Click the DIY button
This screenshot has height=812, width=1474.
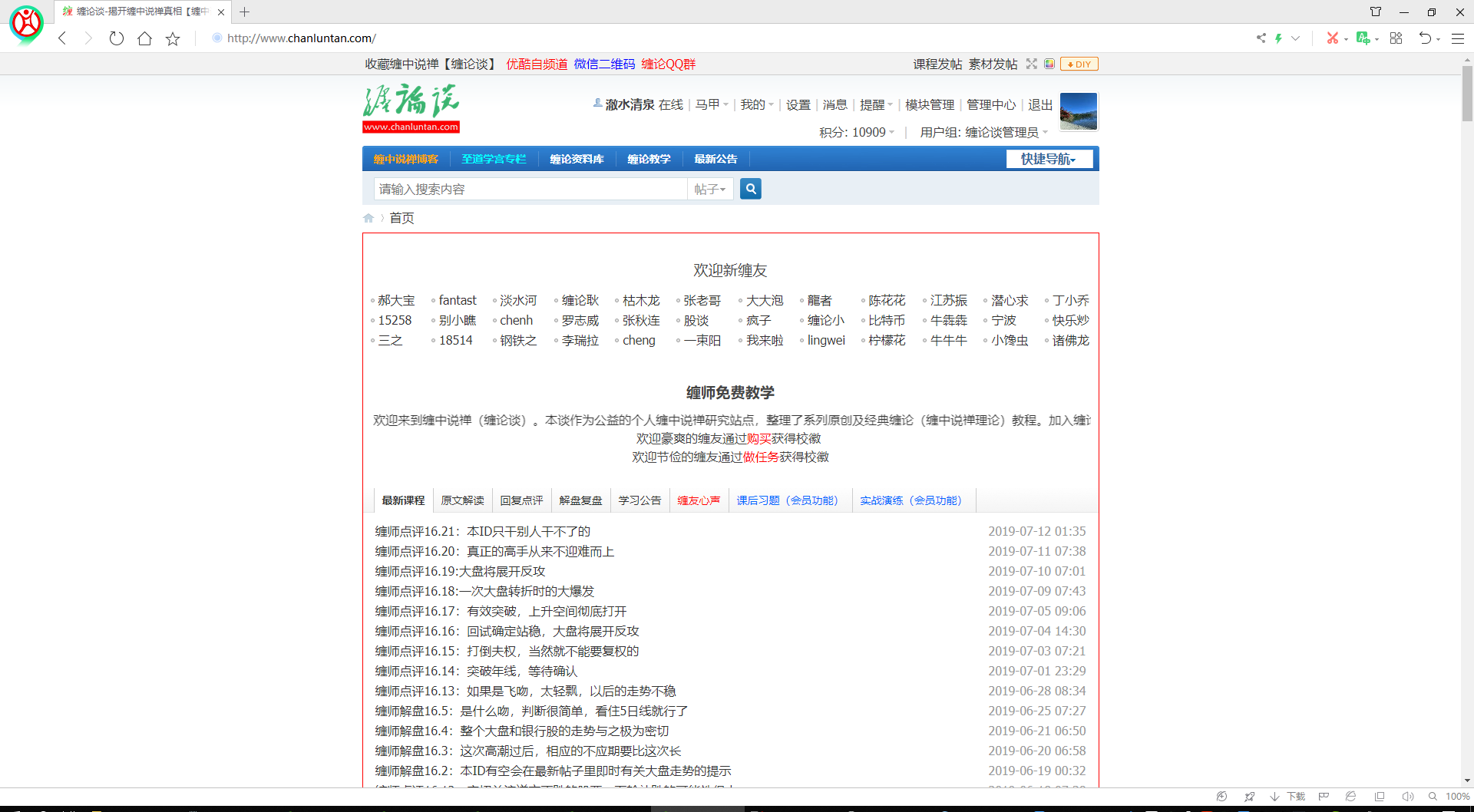(1079, 64)
